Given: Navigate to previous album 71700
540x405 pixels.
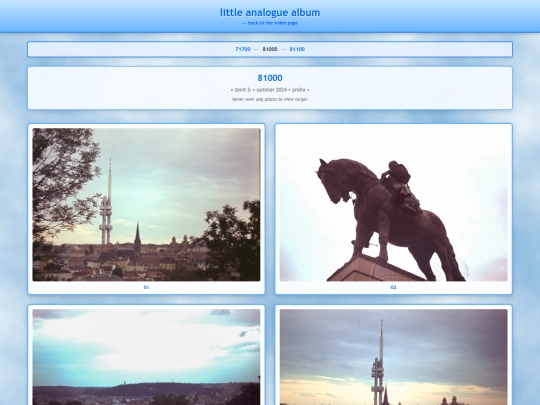Looking at the screenshot, I should (x=243, y=49).
